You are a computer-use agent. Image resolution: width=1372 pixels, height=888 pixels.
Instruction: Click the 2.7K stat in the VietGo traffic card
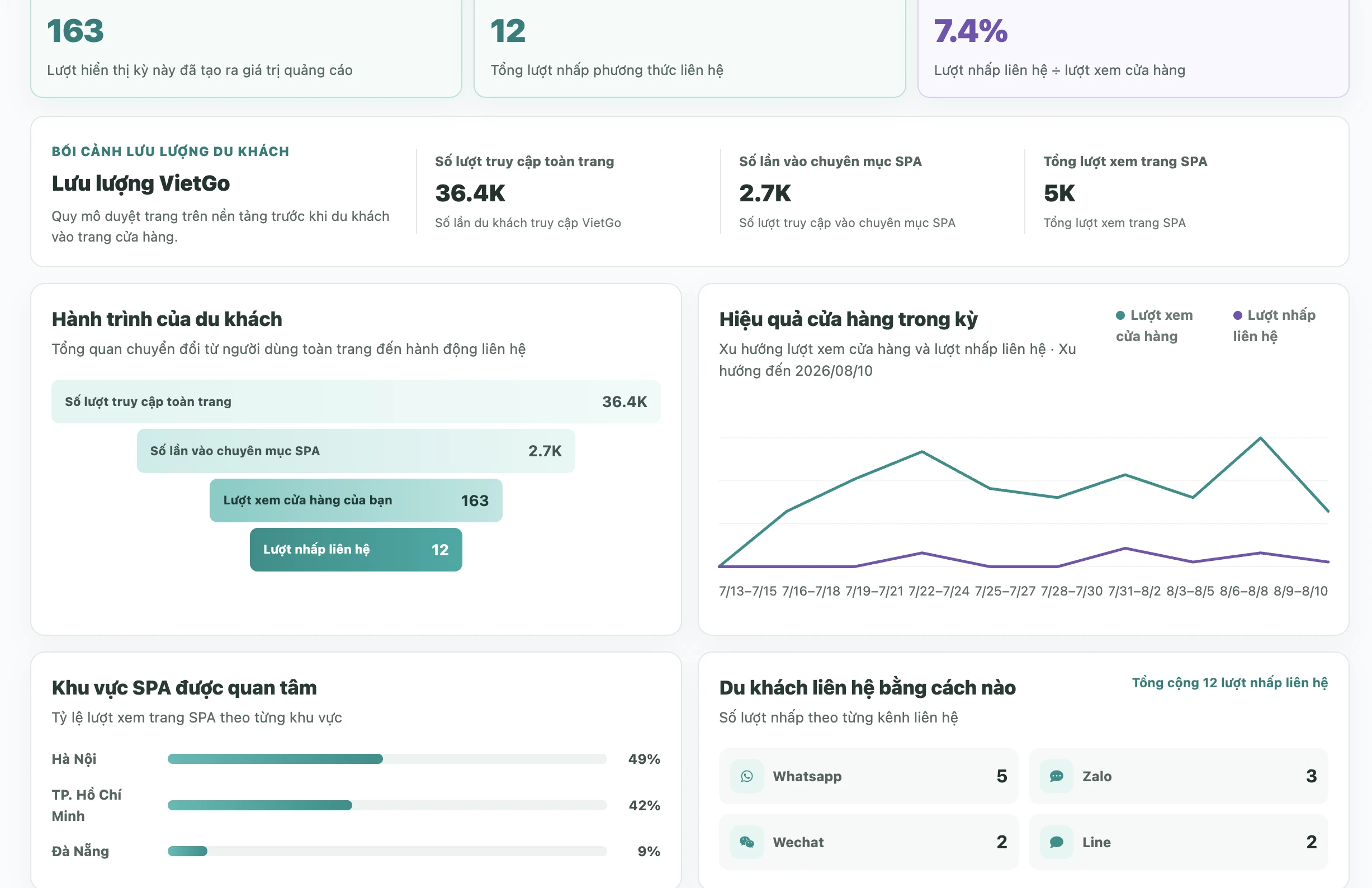tap(765, 193)
